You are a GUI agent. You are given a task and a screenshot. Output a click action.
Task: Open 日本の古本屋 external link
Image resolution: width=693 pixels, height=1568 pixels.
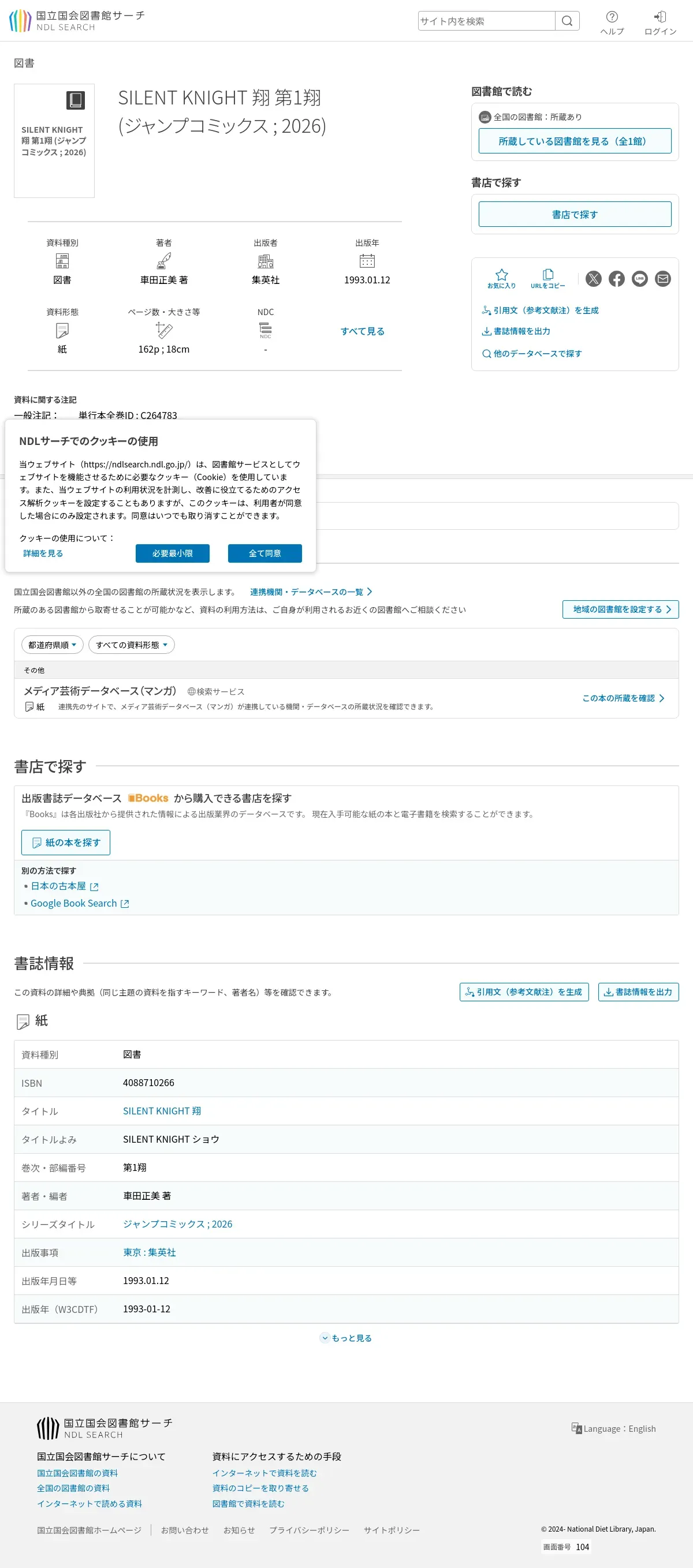point(65,886)
